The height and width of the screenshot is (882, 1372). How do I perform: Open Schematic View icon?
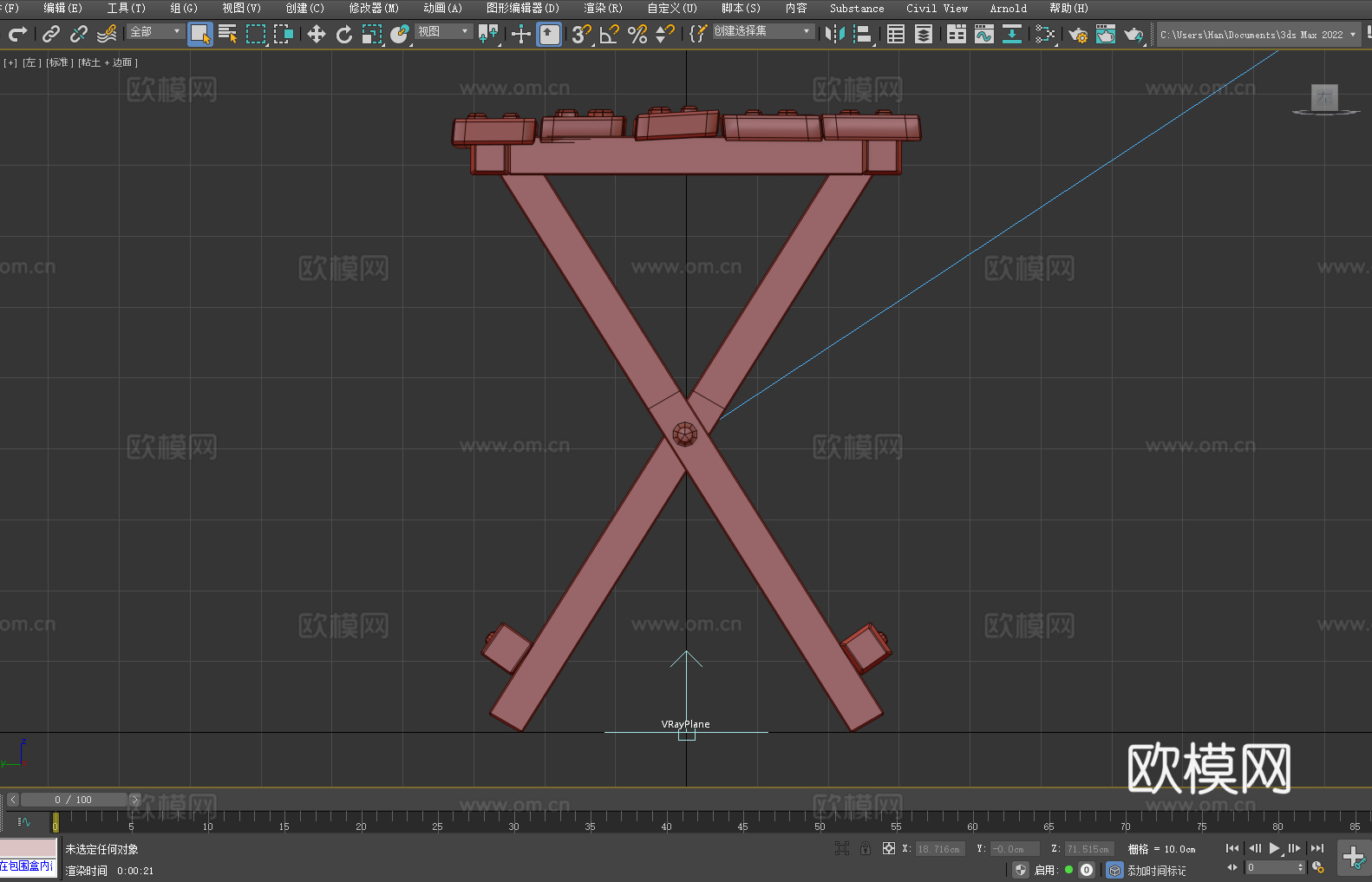(1012, 34)
